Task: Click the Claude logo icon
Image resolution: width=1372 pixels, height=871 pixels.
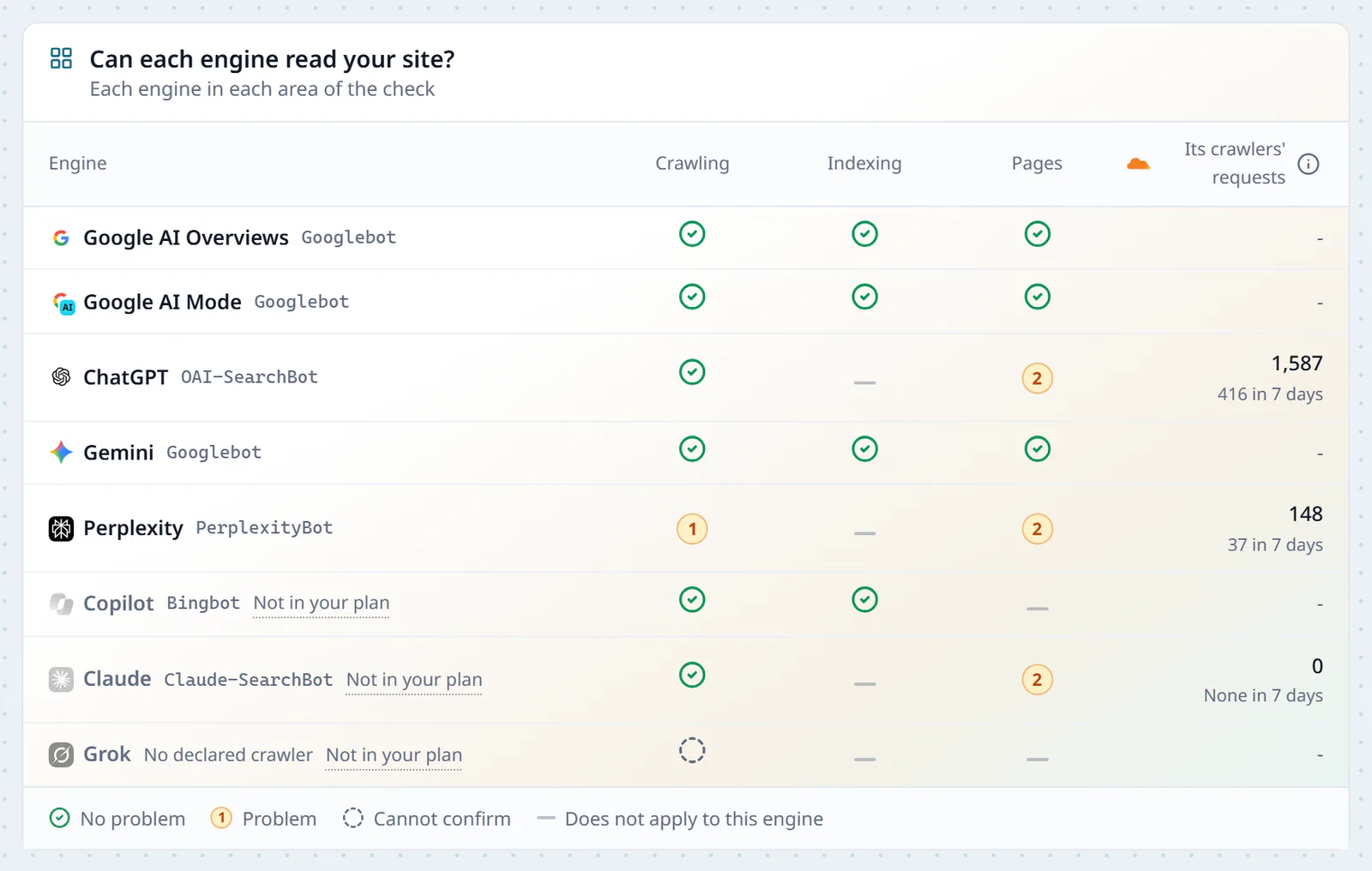Action: click(x=61, y=680)
